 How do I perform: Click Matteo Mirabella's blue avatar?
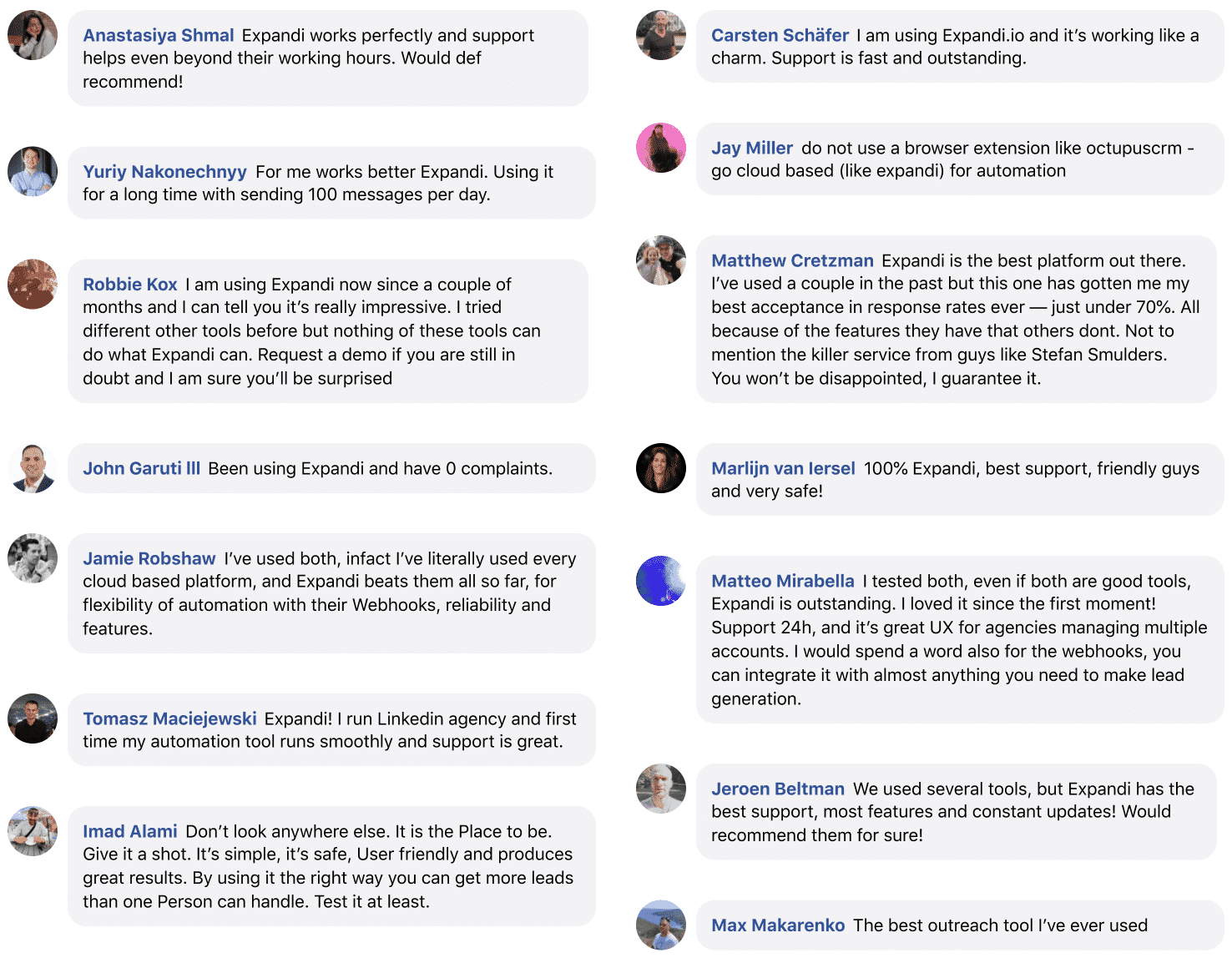[x=661, y=581]
